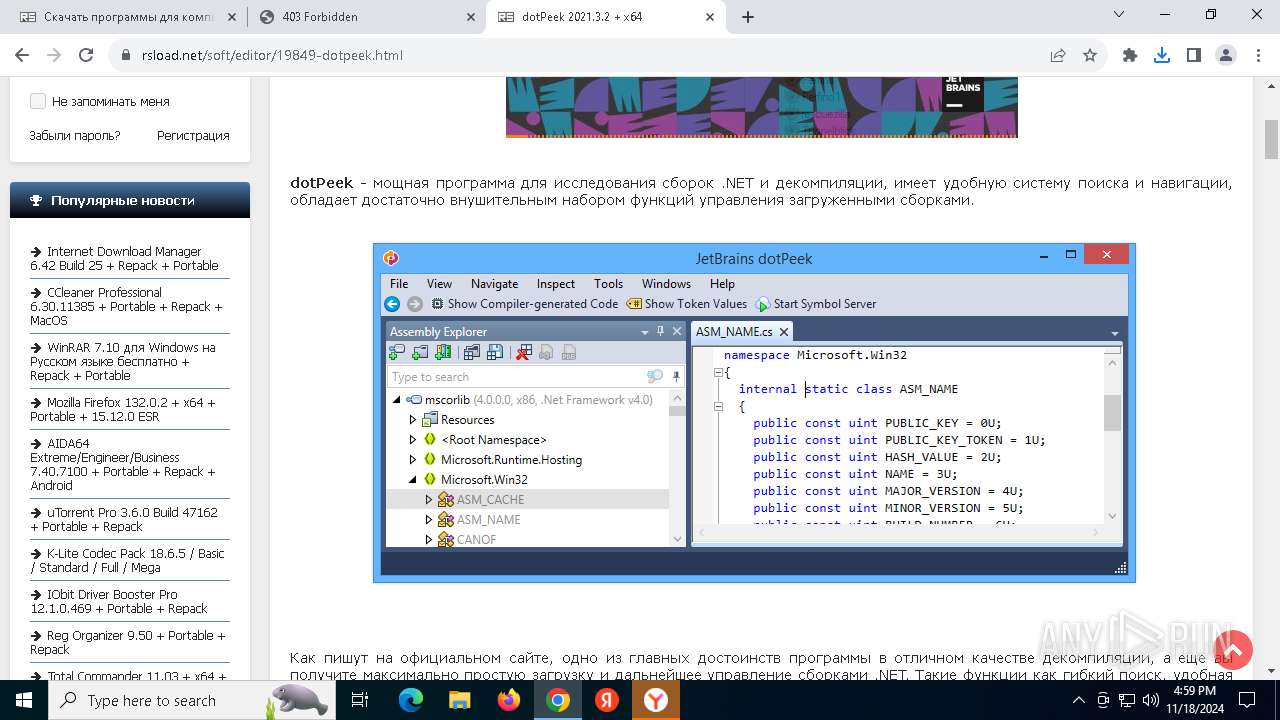Share this page via the share icon

coord(1058,56)
